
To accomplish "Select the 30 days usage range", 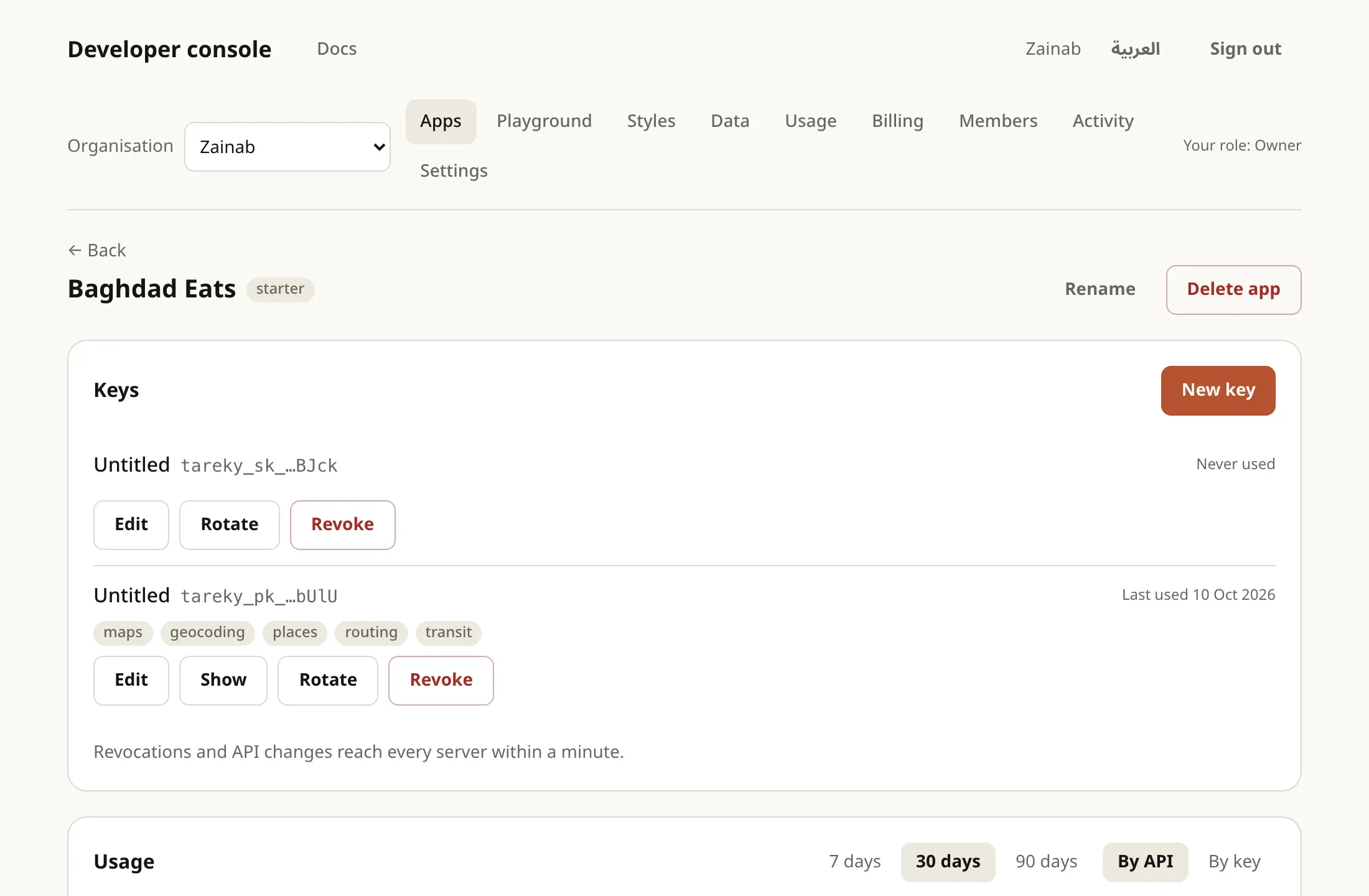I will pos(948,862).
